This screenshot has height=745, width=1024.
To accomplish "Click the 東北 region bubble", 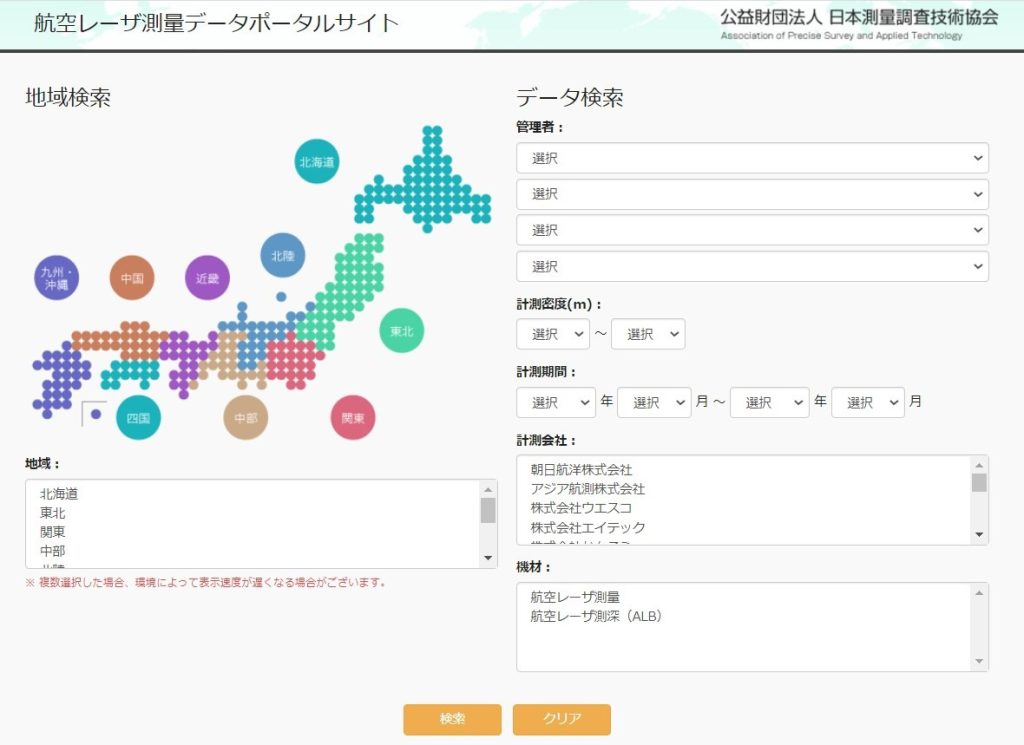I will click(401, 331).
